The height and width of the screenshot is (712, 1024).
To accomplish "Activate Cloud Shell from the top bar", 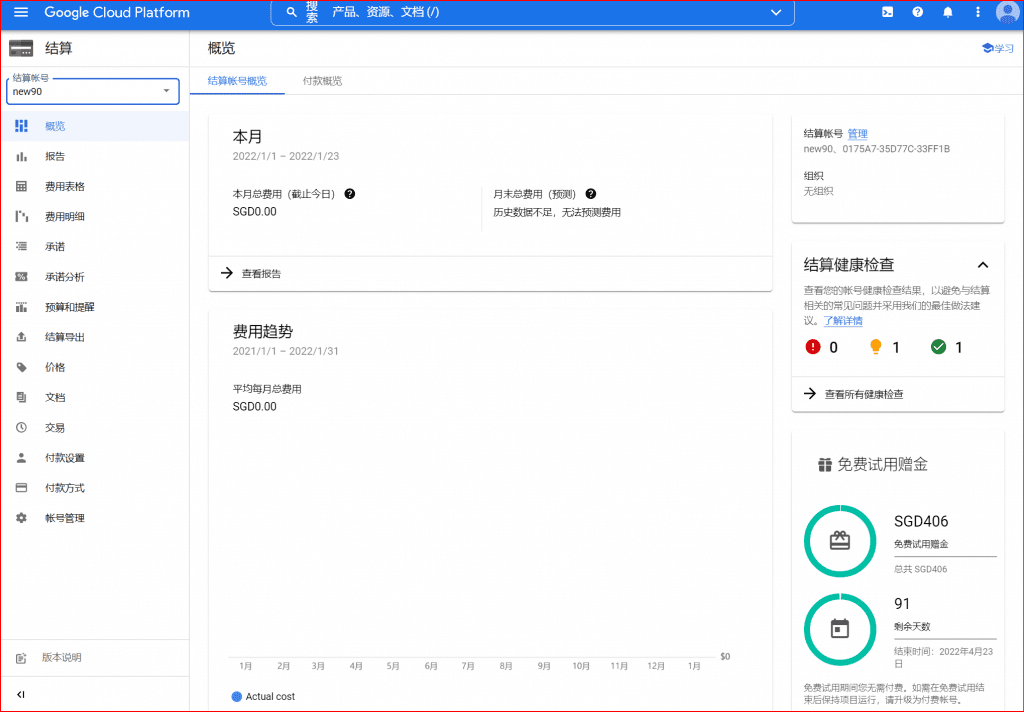I will (x=888, y=13).
